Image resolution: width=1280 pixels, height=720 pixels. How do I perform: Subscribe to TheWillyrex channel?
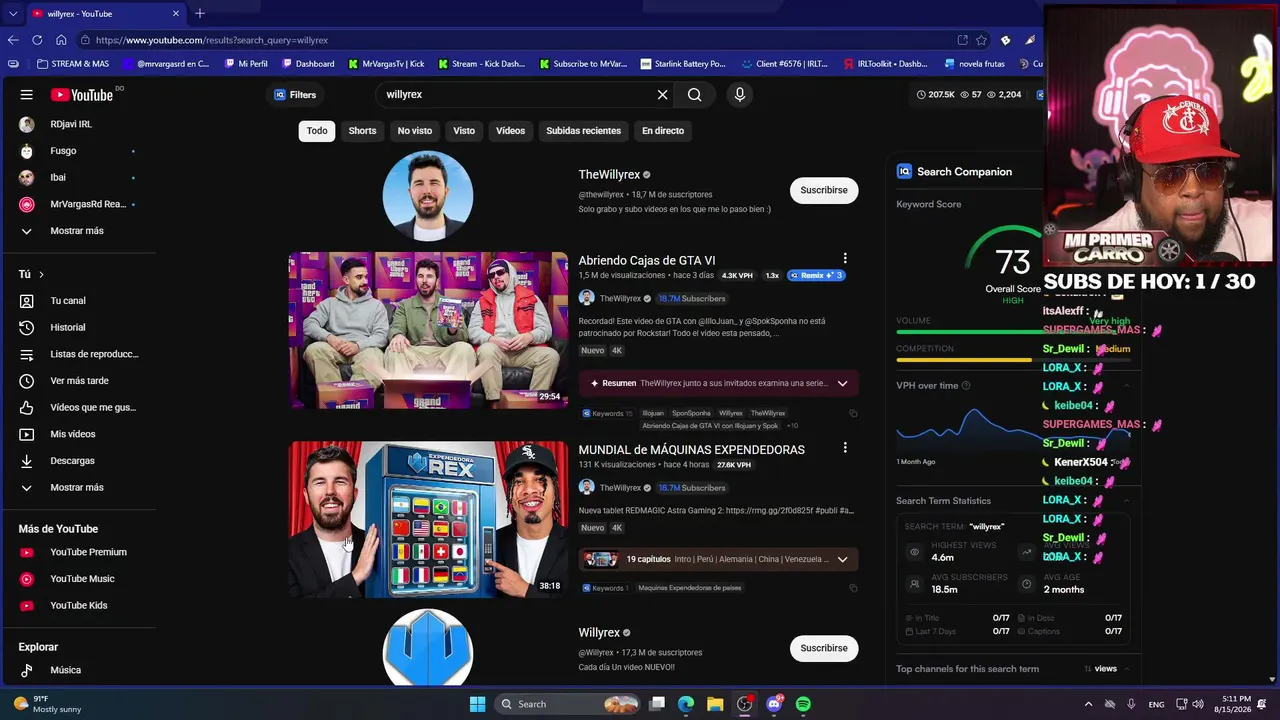tap(824, 190)
